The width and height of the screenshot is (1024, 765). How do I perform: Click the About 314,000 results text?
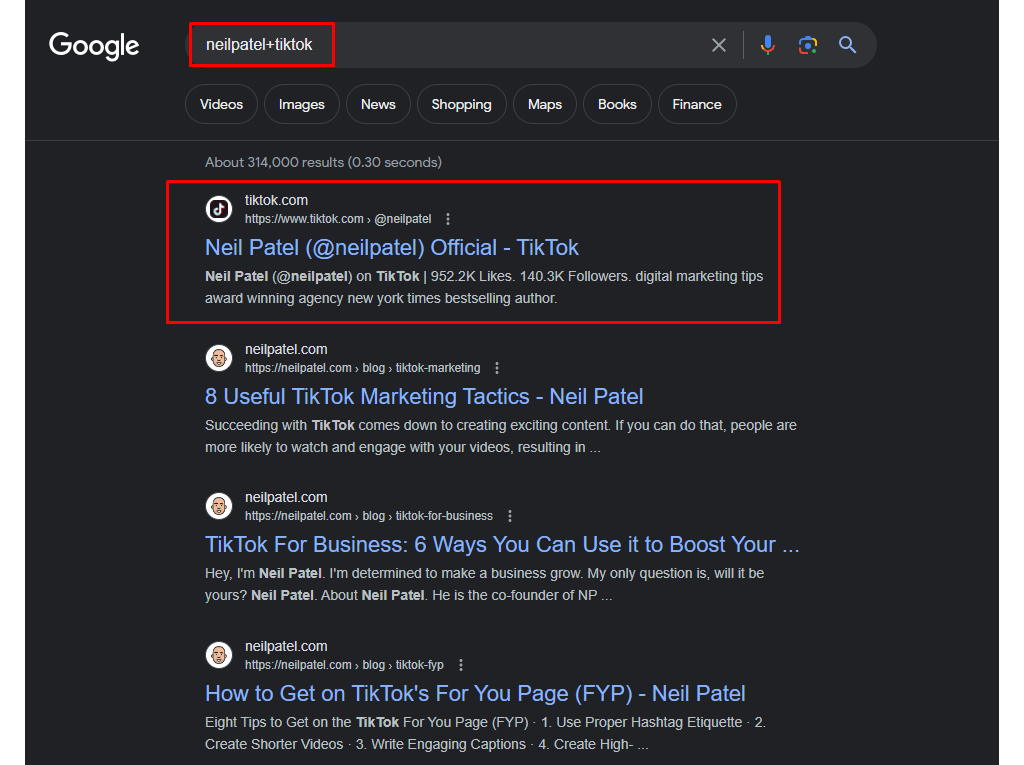pos(323,162)
